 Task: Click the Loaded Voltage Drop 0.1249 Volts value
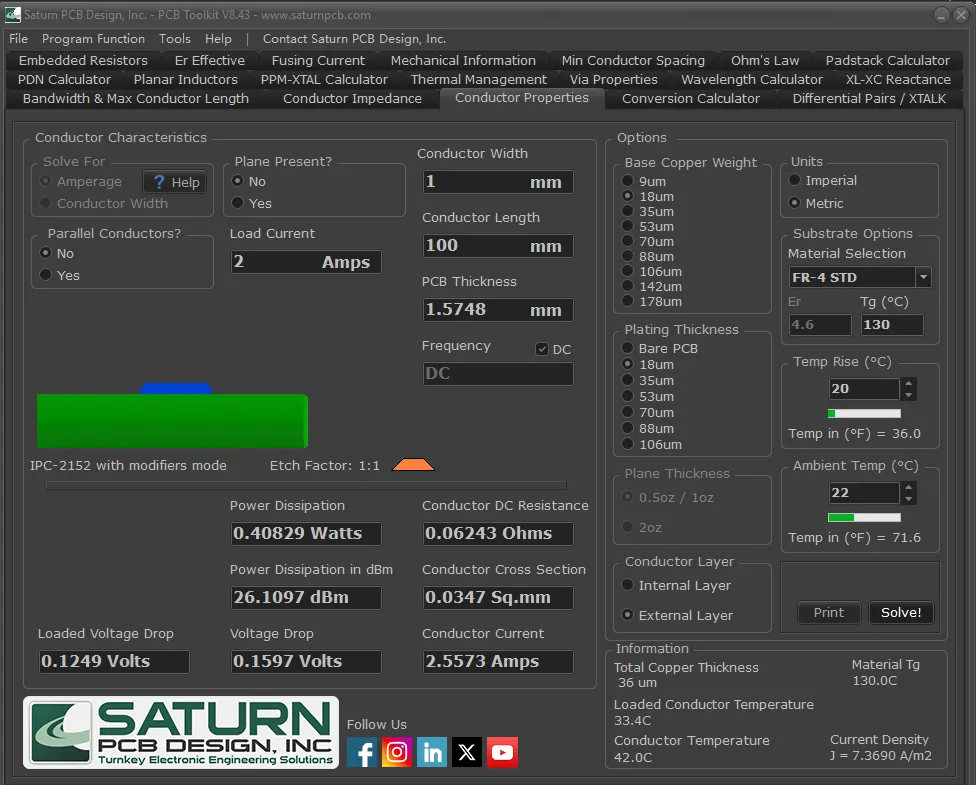click(114, 661)
